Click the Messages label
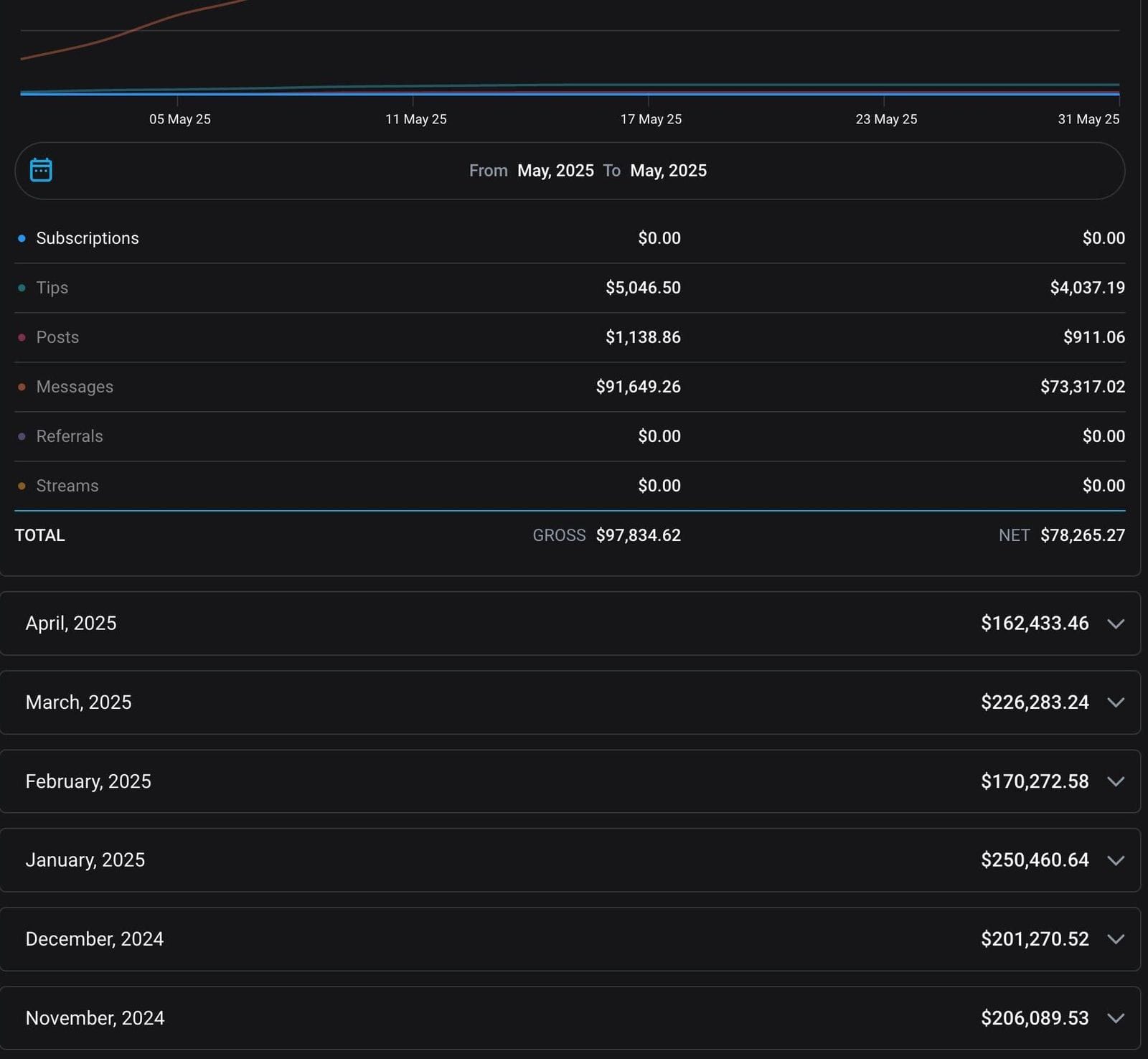Image resolution: width=1148 pixels, height=1059 pixels. [x=75, y=387]
